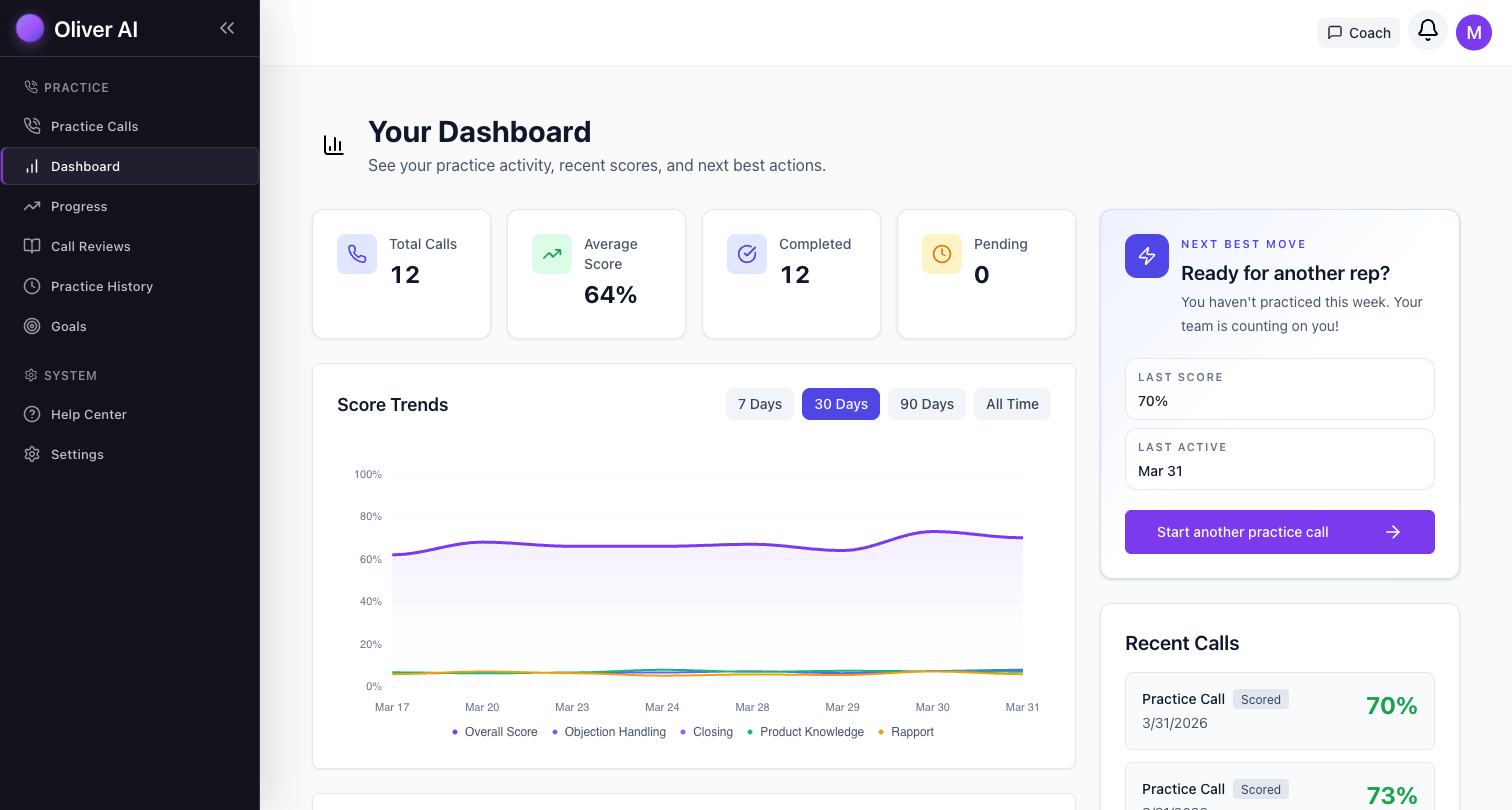Screen dimensions: 1512x810
Task: Switch chart to 90 Days
Action: [927, 404]
